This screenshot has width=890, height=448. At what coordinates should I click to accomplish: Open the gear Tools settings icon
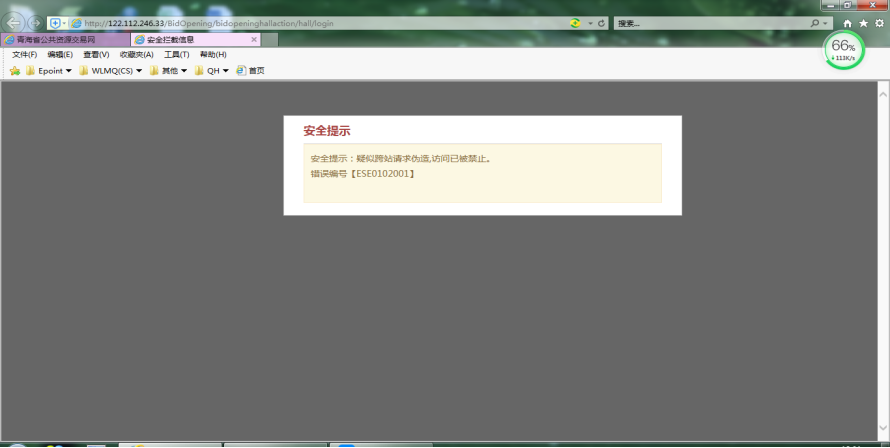click(878, 23)
